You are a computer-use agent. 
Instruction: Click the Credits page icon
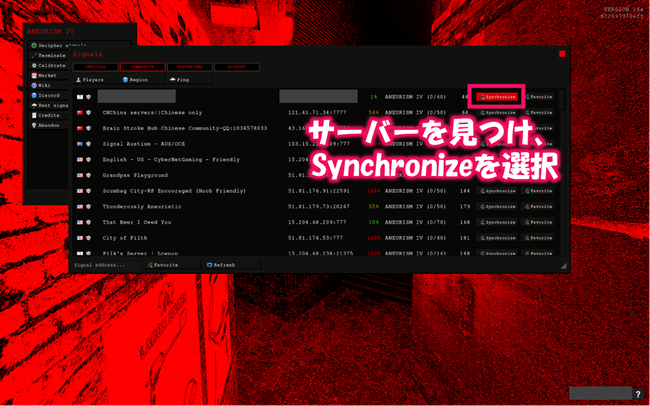34,115
